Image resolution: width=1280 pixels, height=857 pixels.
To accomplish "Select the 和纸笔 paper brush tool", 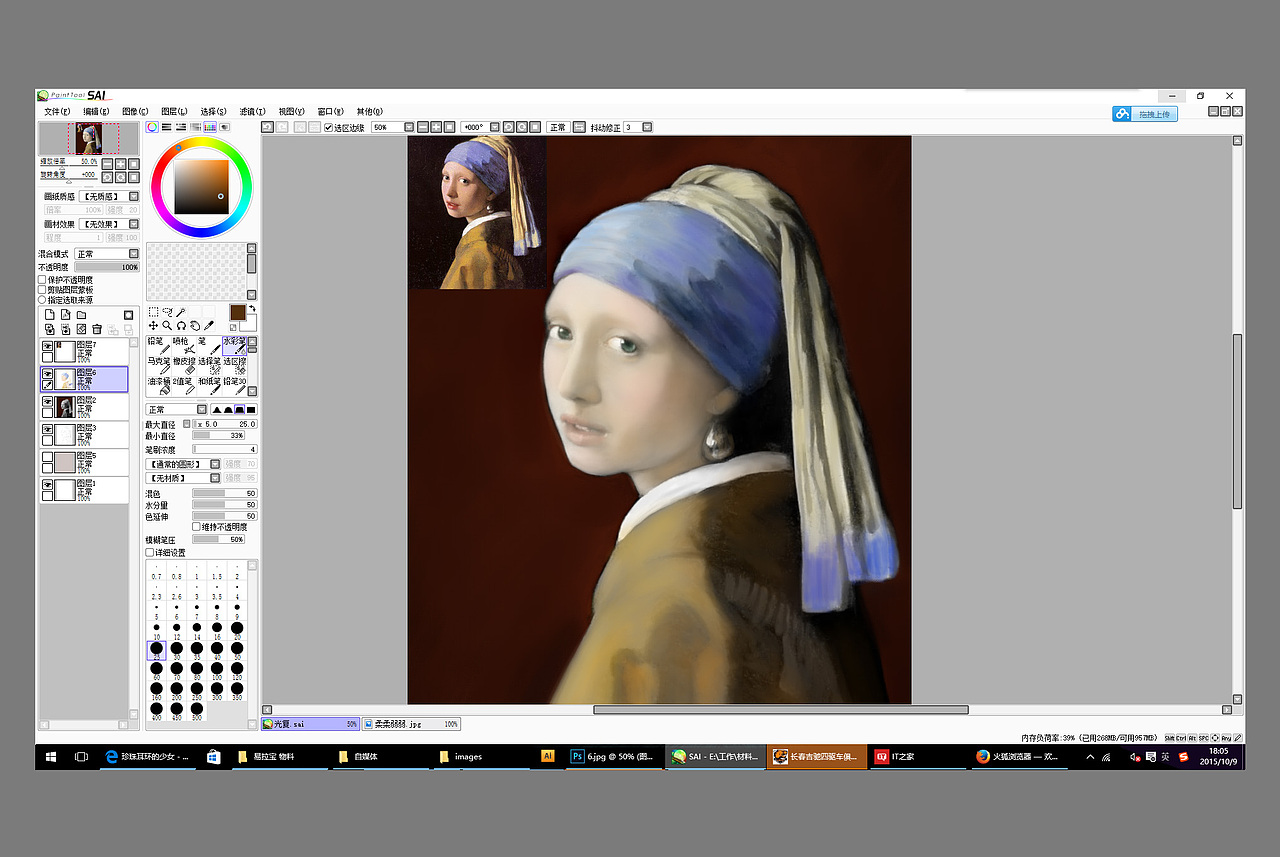I will pyautogui.click(x=209, y=386).
